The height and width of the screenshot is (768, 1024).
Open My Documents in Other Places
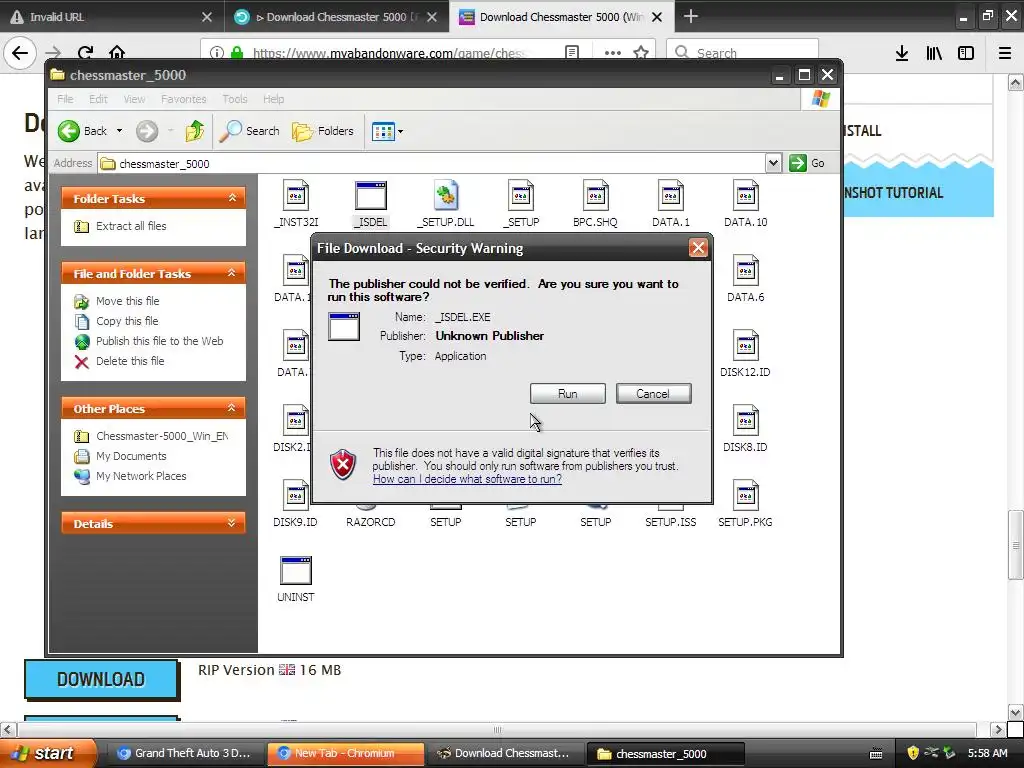120,456
